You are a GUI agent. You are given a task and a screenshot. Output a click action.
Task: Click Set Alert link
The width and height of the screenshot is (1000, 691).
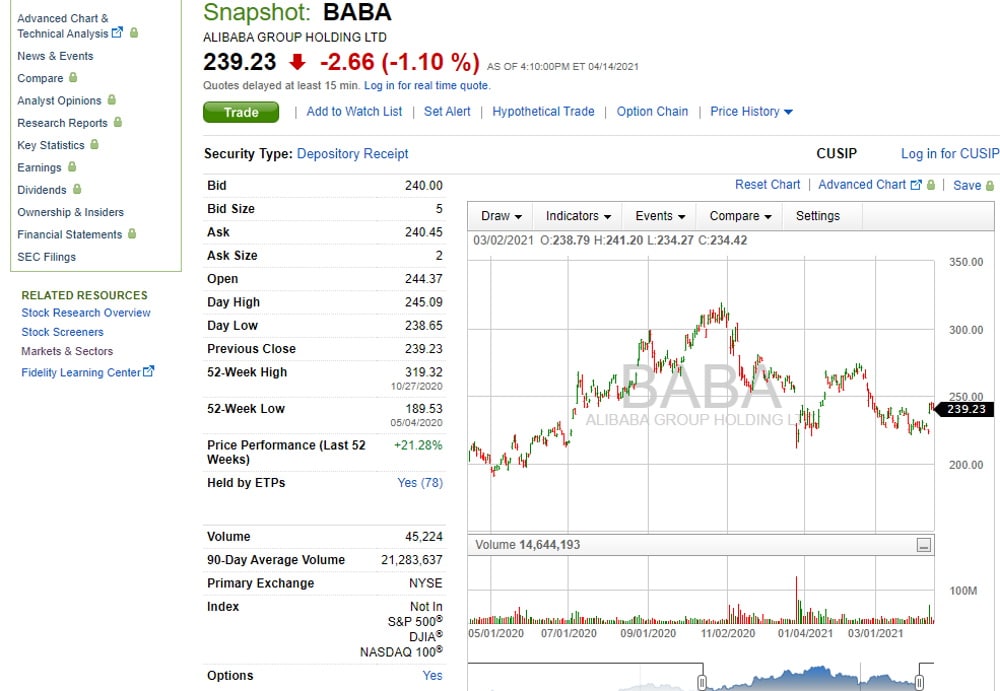pos(447,112)
